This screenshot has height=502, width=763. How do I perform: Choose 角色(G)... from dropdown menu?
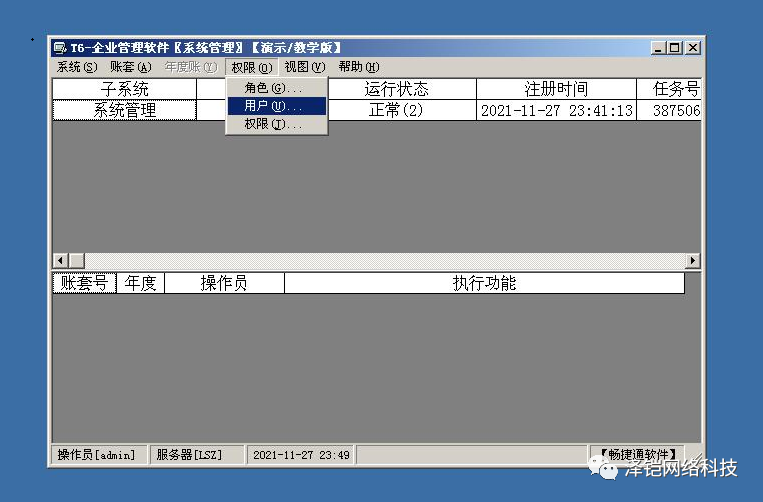click(x=277, y=88)
